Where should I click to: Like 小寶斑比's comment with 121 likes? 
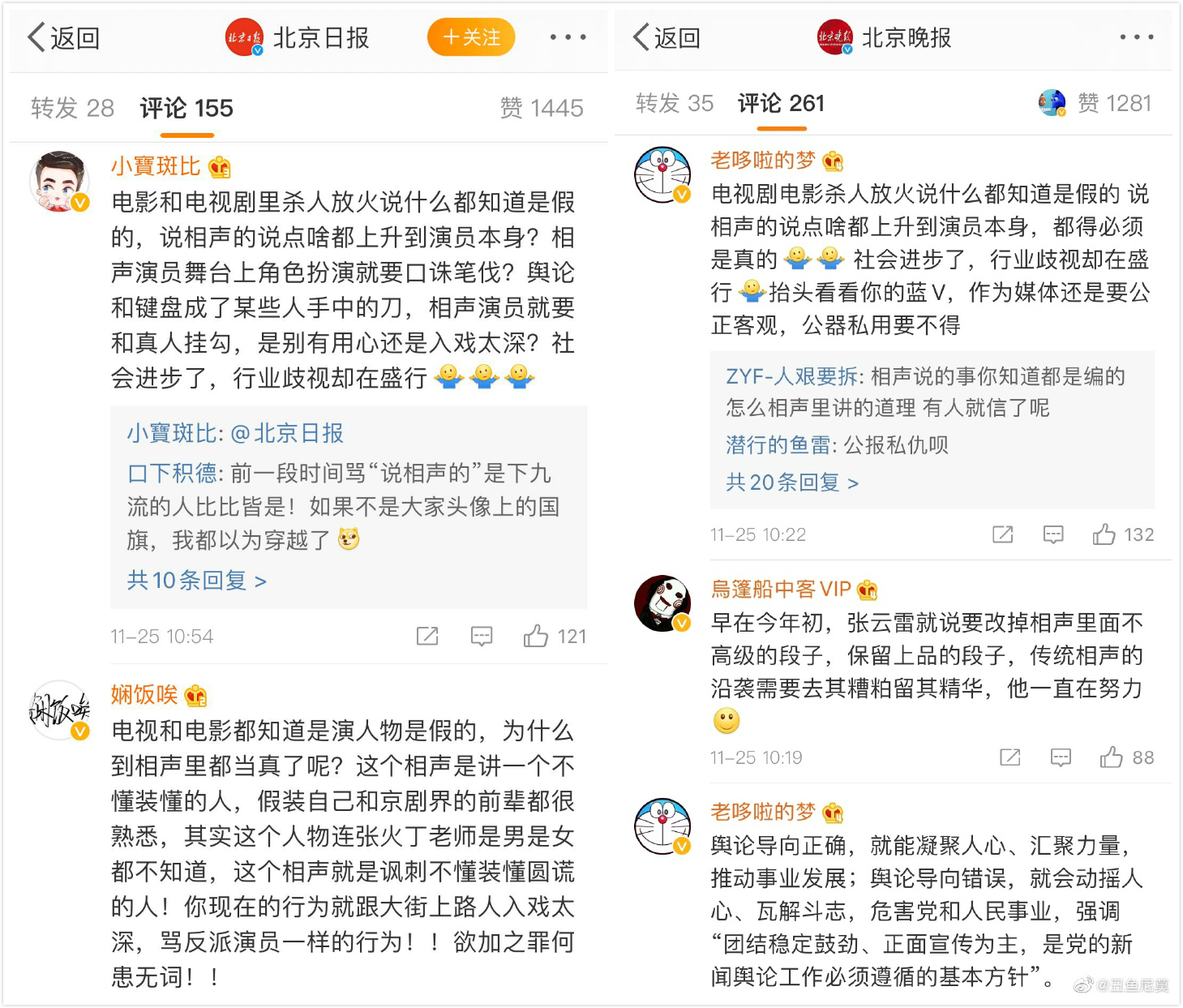pos(555,637)
